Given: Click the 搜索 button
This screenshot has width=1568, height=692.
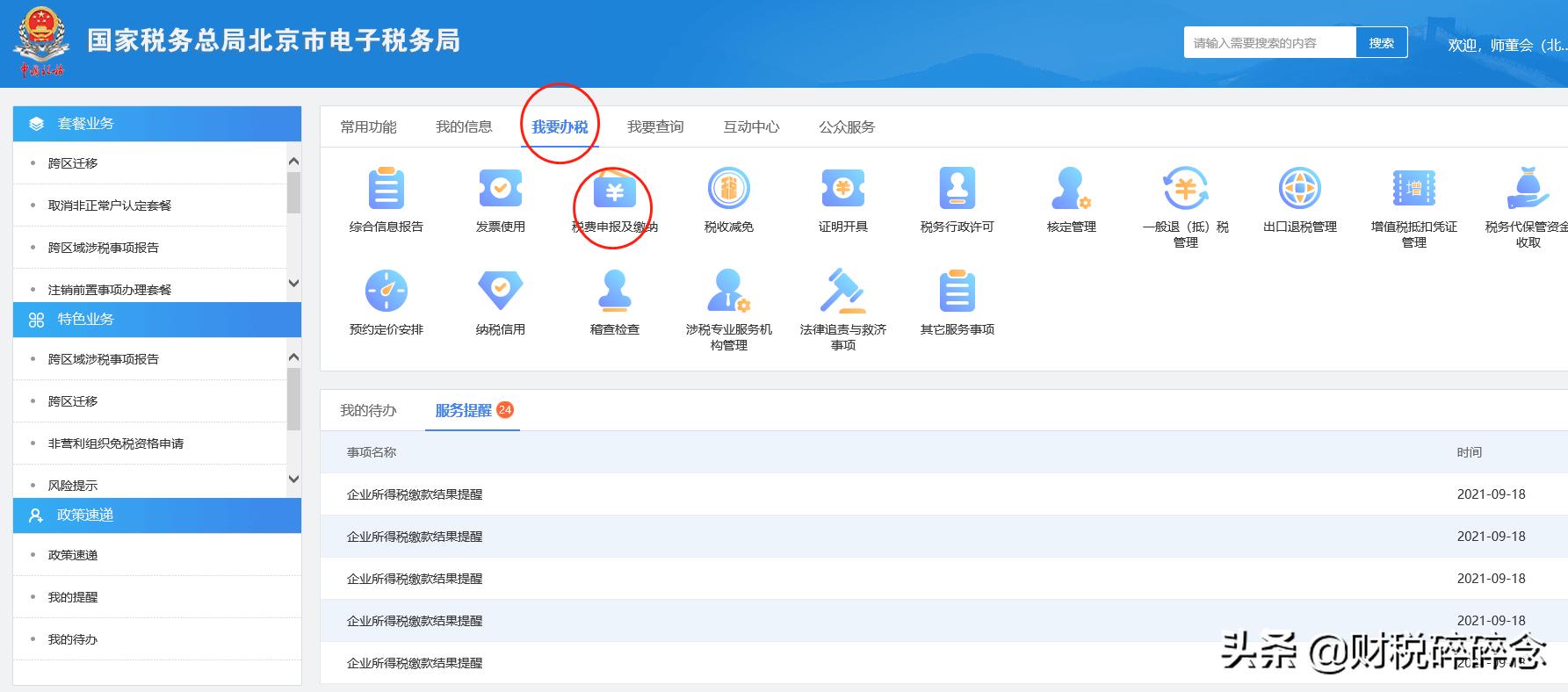Looking at the screenshot, I should click(x=1381, y=42).
